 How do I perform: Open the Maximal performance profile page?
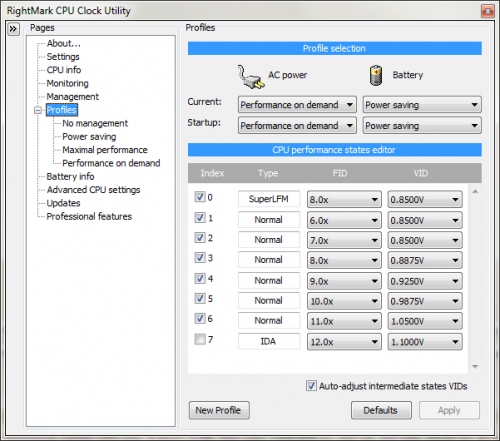[x=105, y=150]
